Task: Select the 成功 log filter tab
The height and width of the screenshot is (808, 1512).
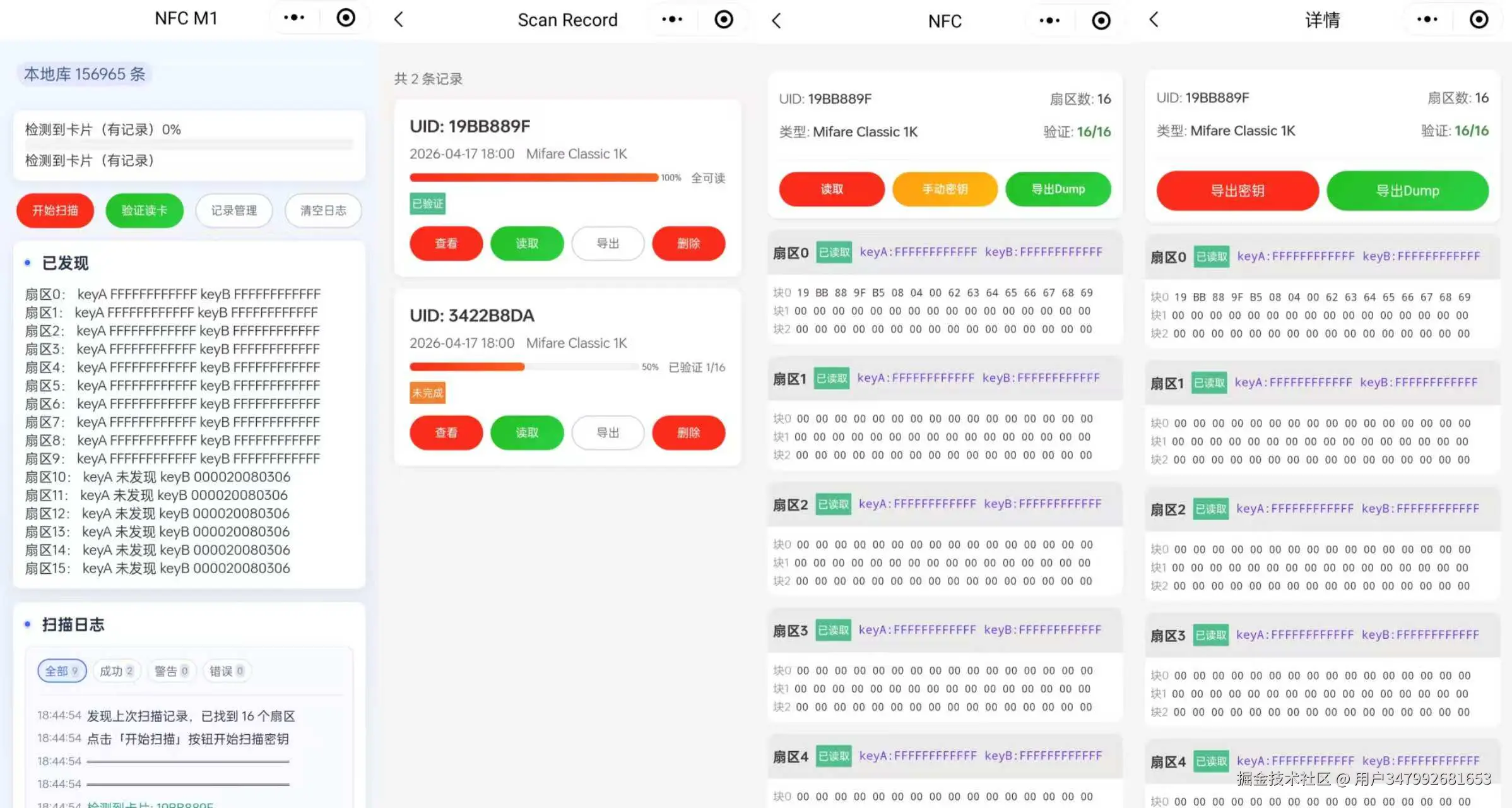Action: (117, 671)
